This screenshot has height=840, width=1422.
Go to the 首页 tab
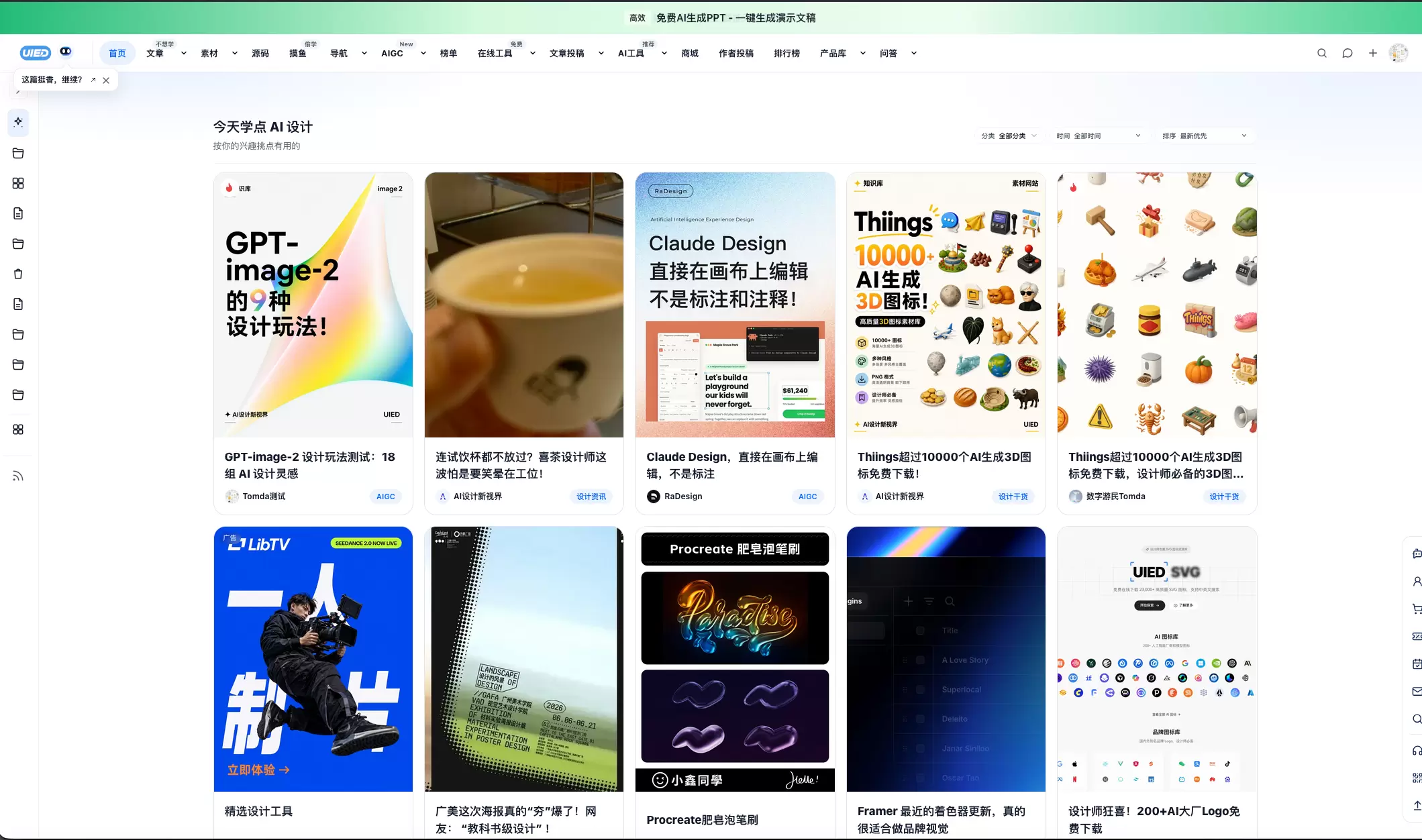click(x=117, y=54)
